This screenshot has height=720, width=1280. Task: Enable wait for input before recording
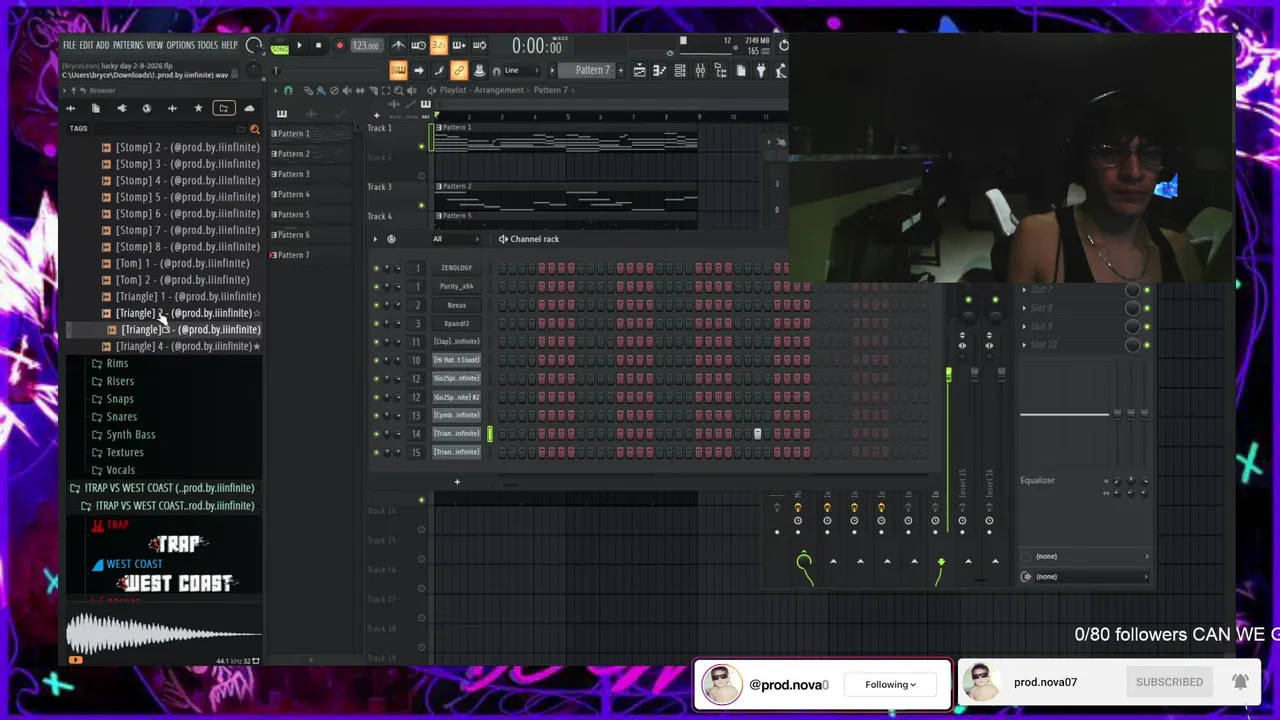pyautogui.click(x=418, y=45)
